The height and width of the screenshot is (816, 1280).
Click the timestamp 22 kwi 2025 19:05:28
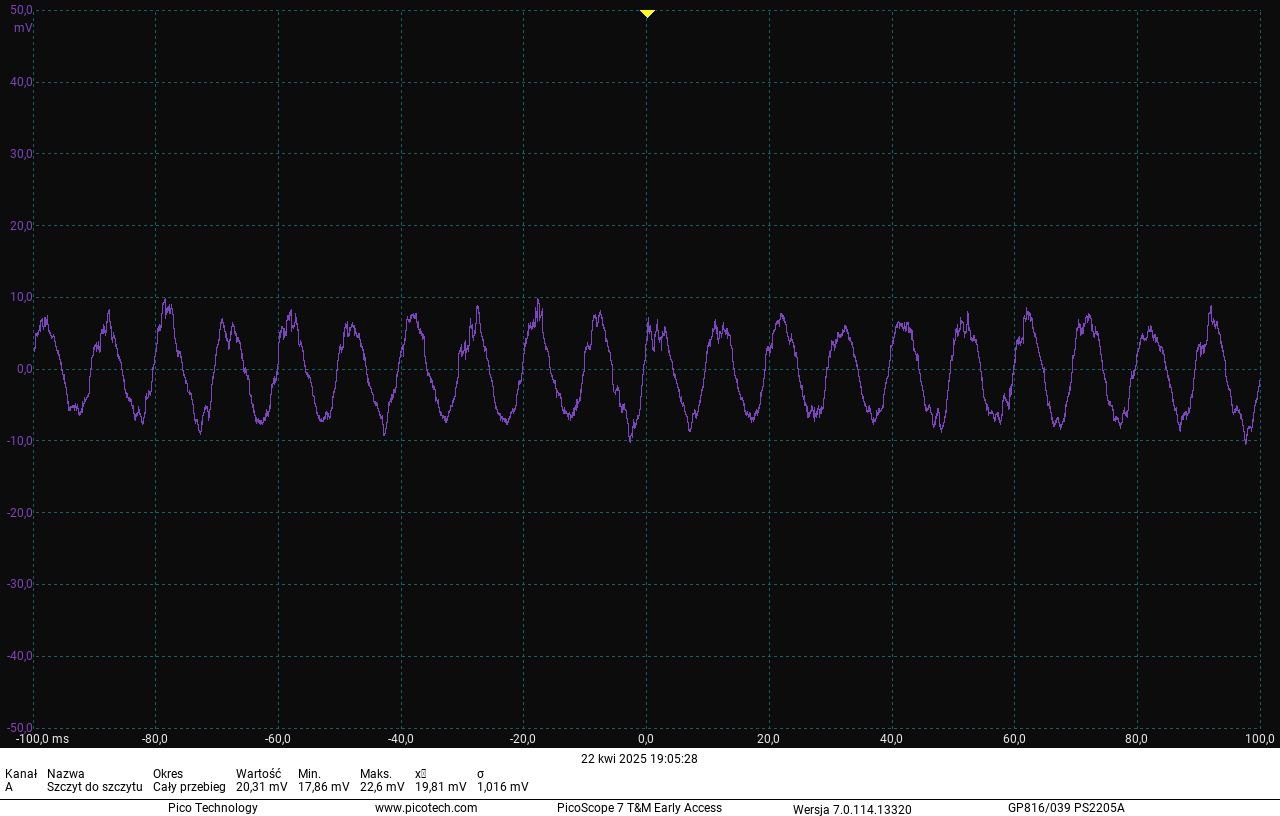click(640, 759)
